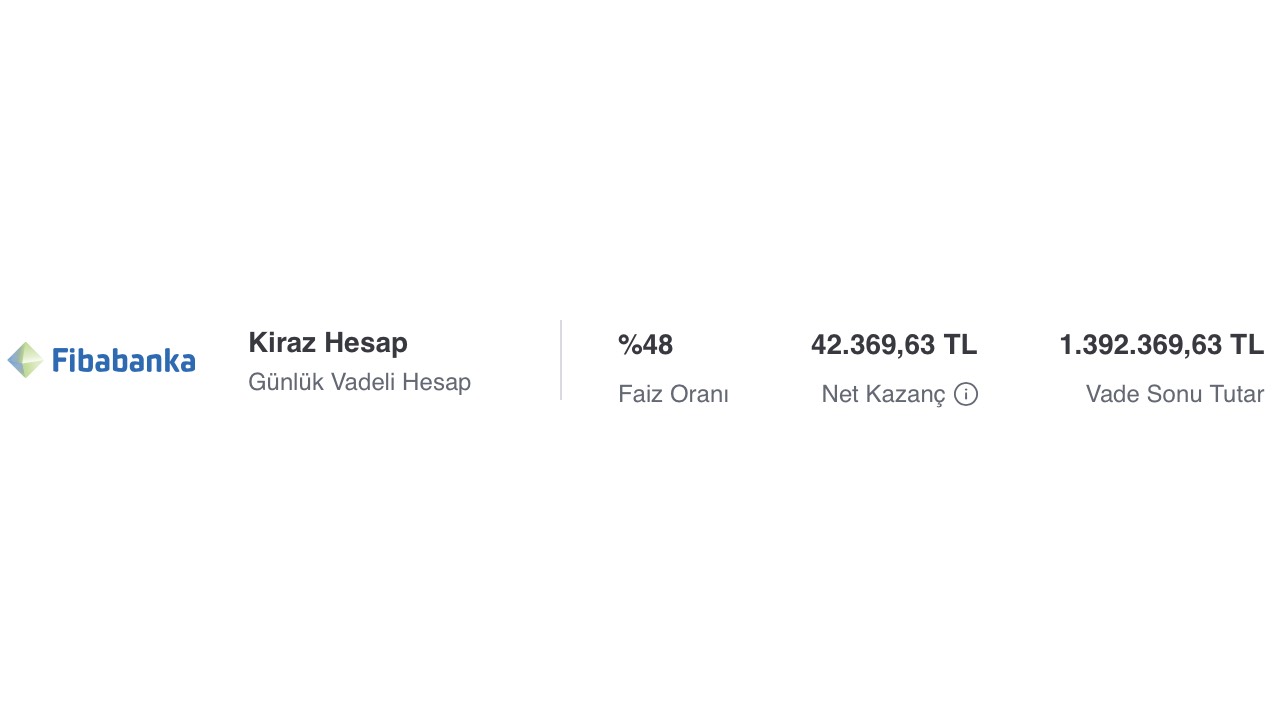Select the Faiz Oranı label
The height and width of the screenshot is (720, 1280).
click(673, 394)
